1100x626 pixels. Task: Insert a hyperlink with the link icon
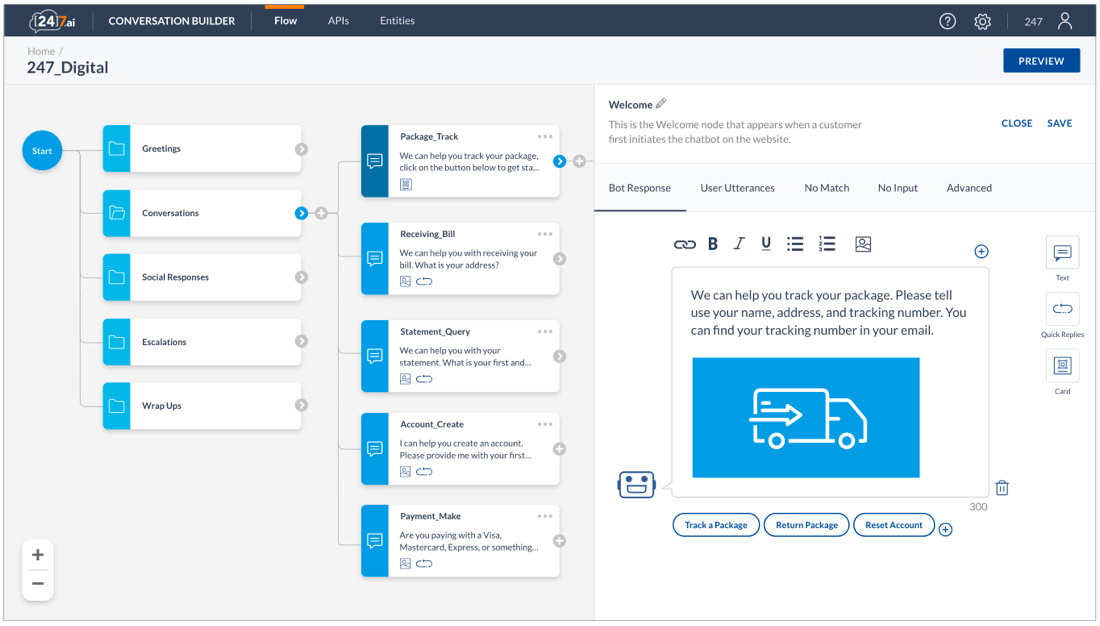tap(685, 244)
